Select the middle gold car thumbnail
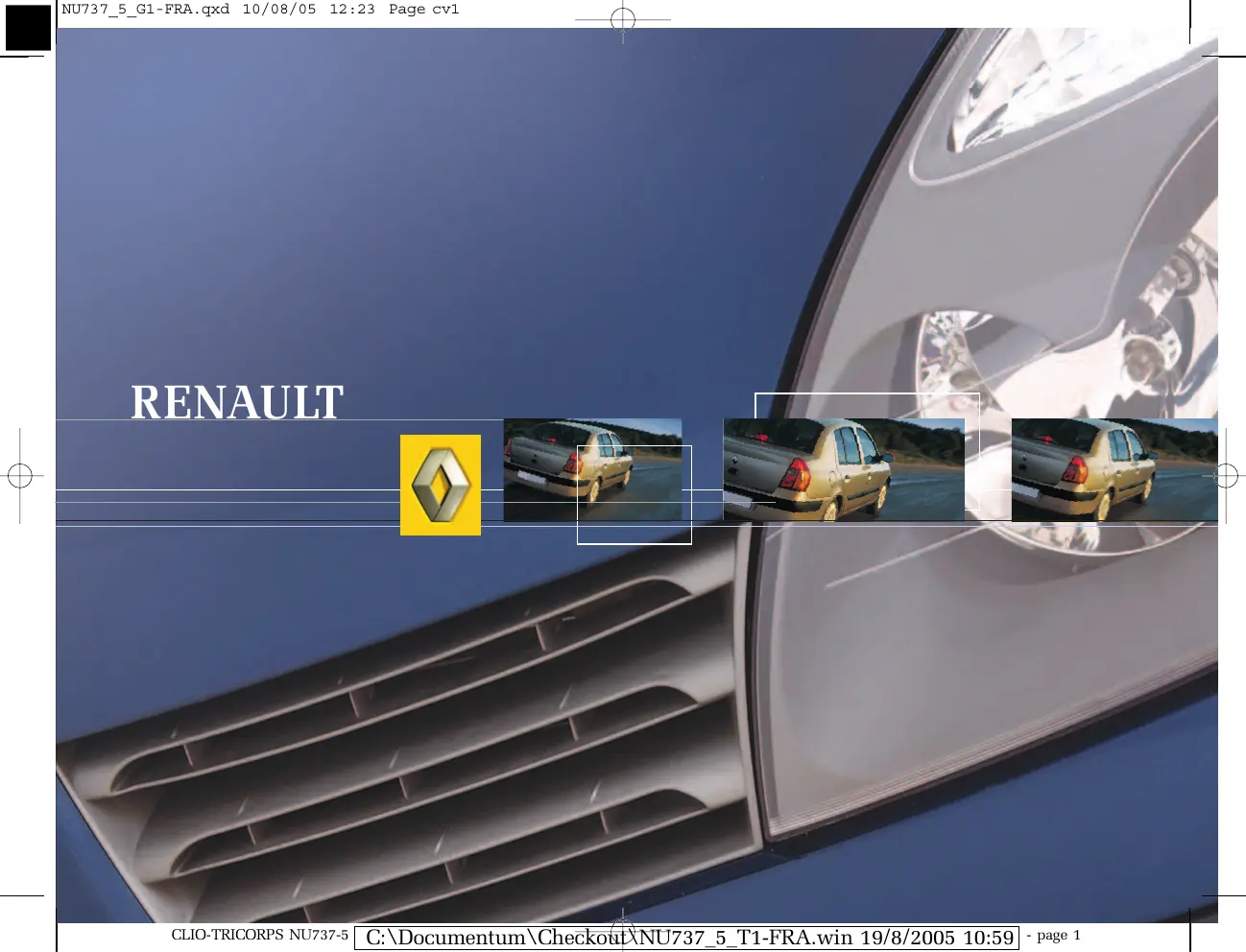The image size is (1246, 952). click(x=843, y=469)
